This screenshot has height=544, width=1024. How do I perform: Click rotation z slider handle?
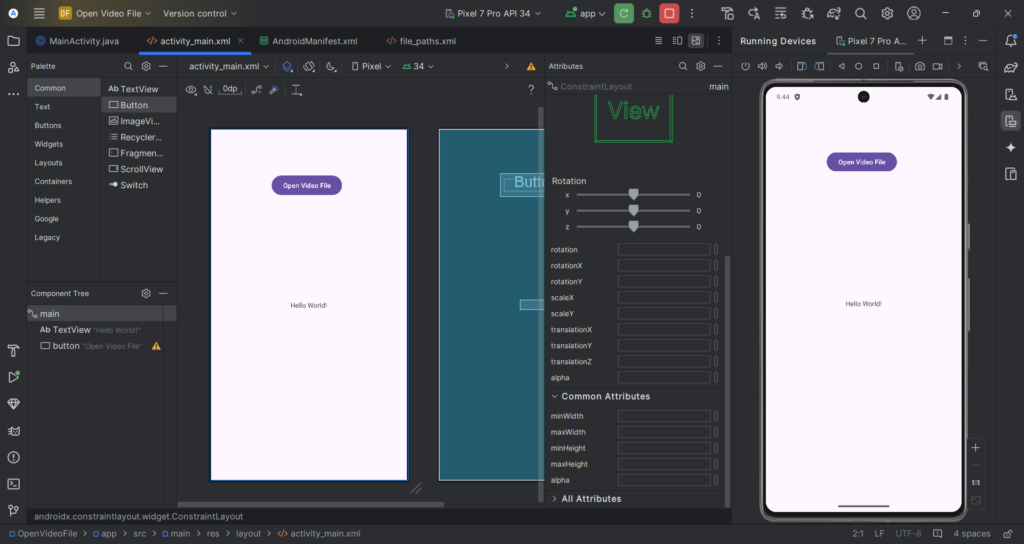(633, 226)
